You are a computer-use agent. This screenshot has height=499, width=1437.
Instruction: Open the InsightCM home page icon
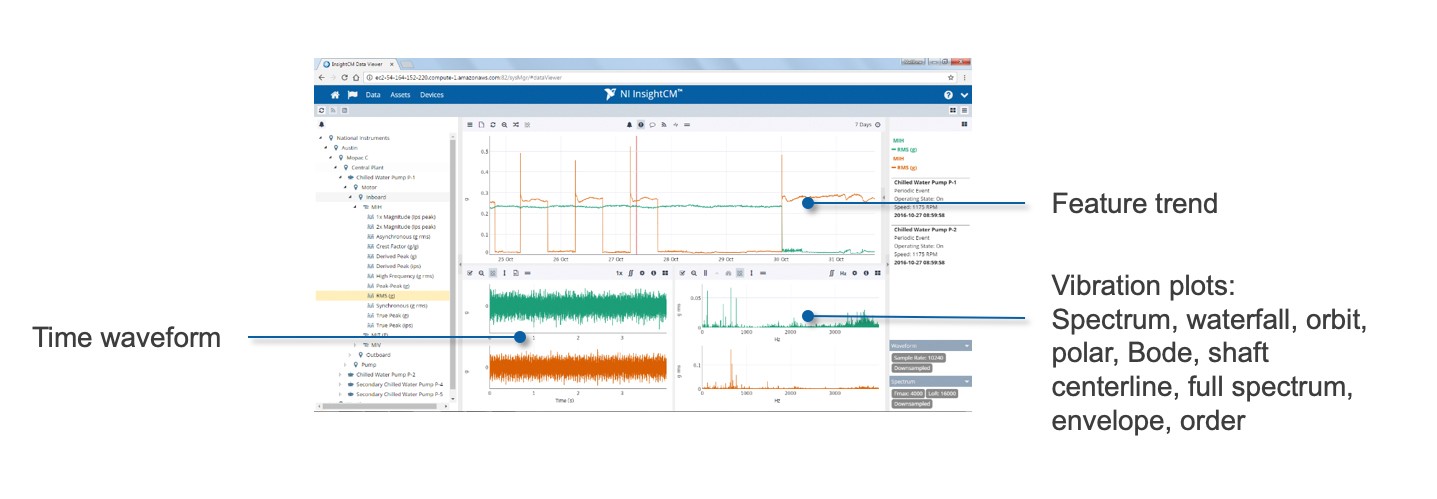[335, 95]
